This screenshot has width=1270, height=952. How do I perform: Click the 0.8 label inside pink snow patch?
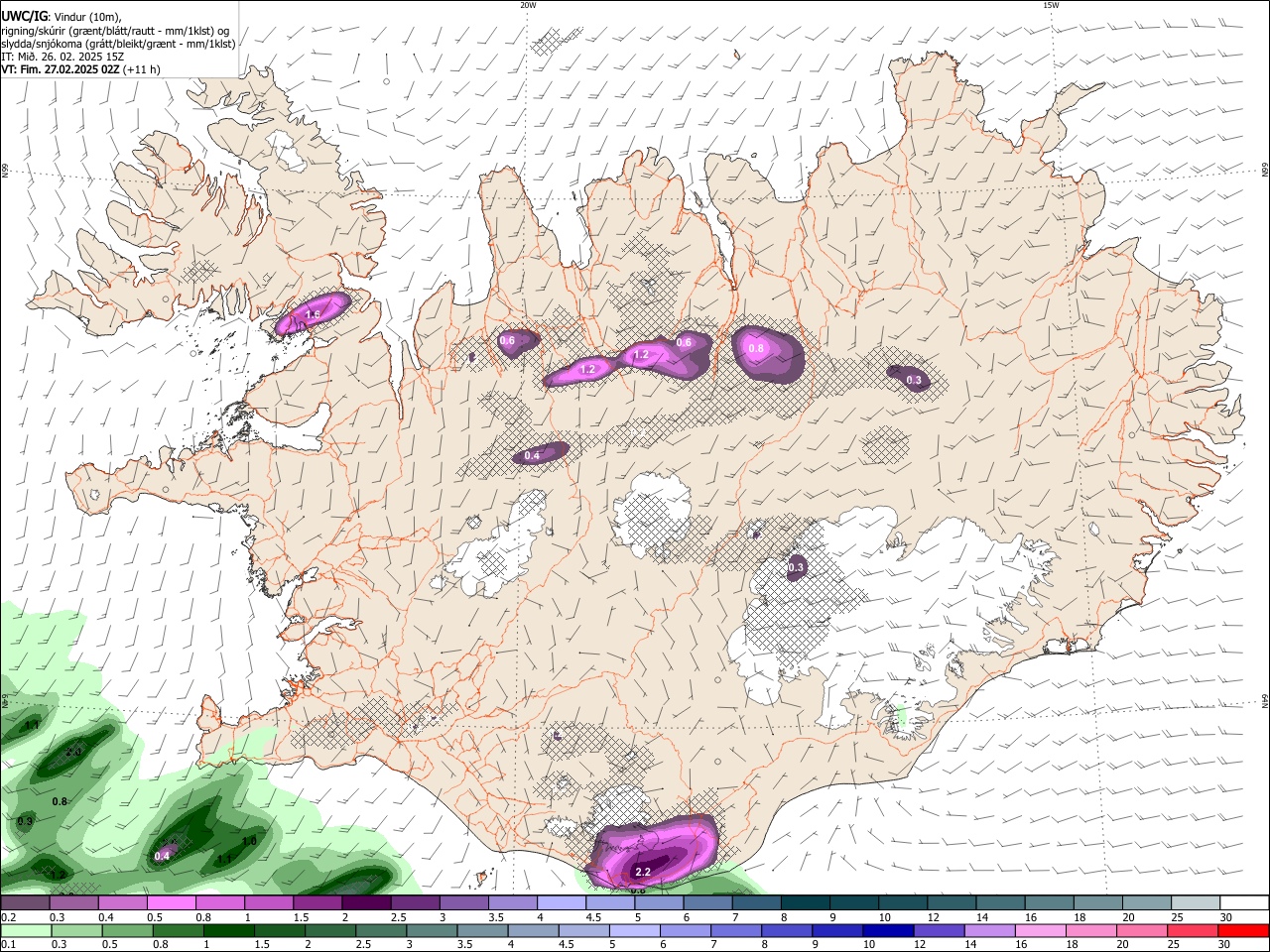756,348
